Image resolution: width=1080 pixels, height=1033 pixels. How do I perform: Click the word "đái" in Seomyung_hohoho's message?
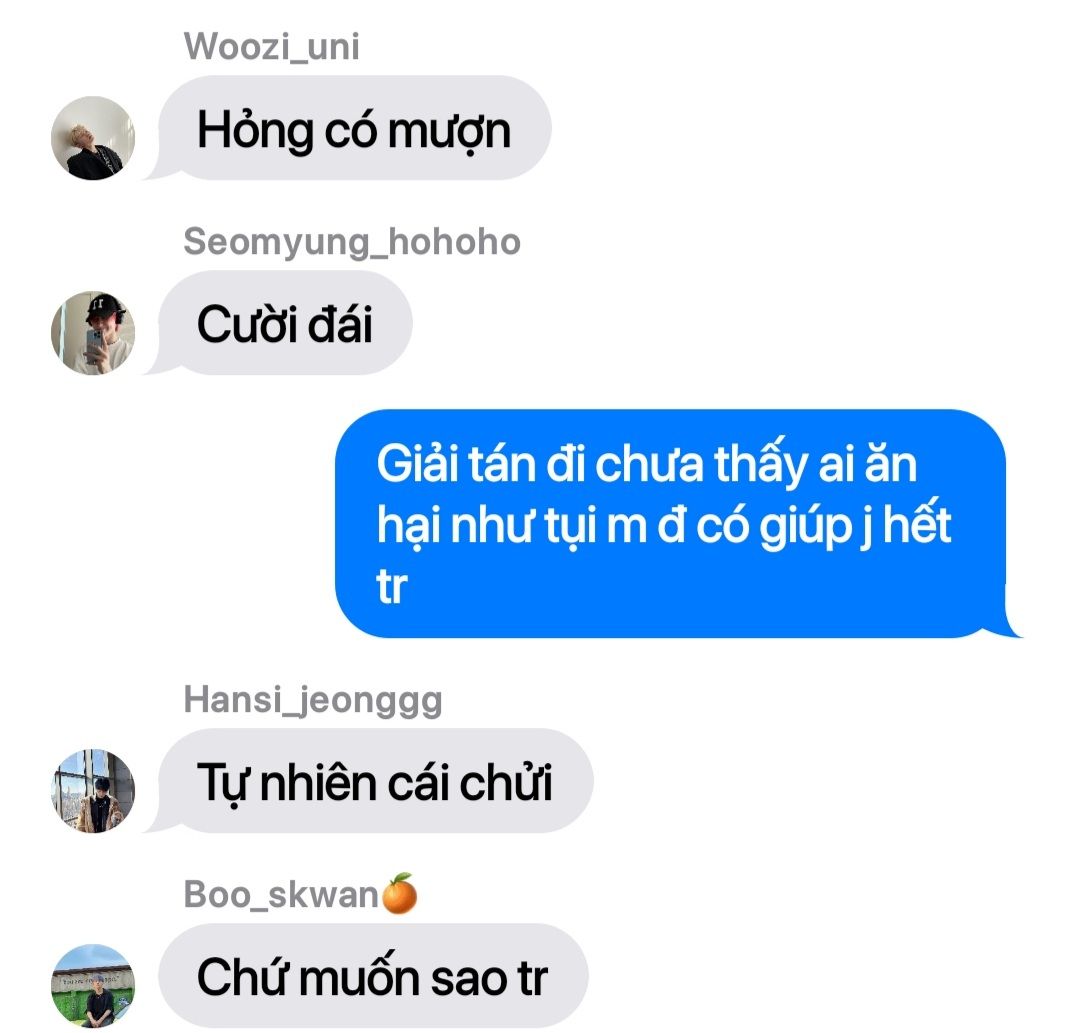pyautogui.click(x=340, y=323)
